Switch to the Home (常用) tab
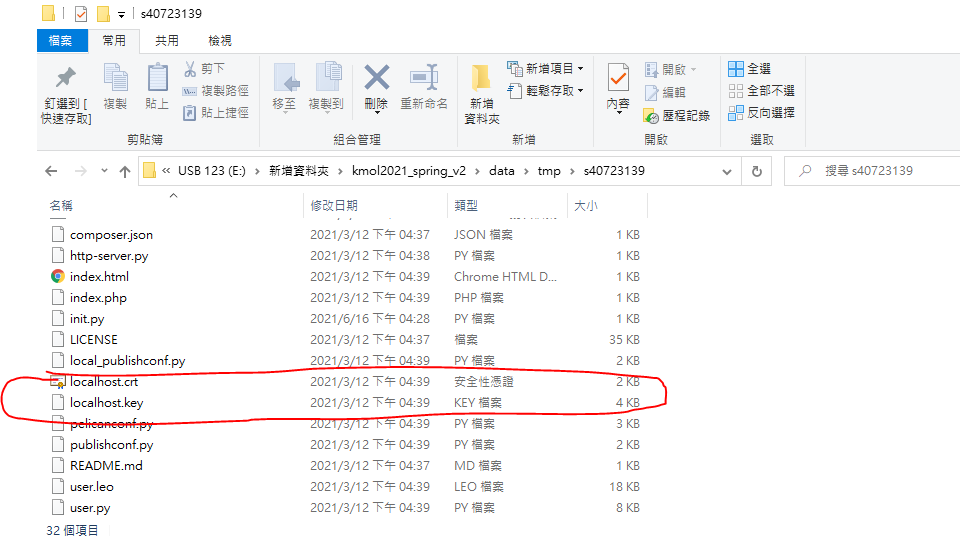Image resolution: width=960 pixels, height=540 pixels. pos(114,41)
